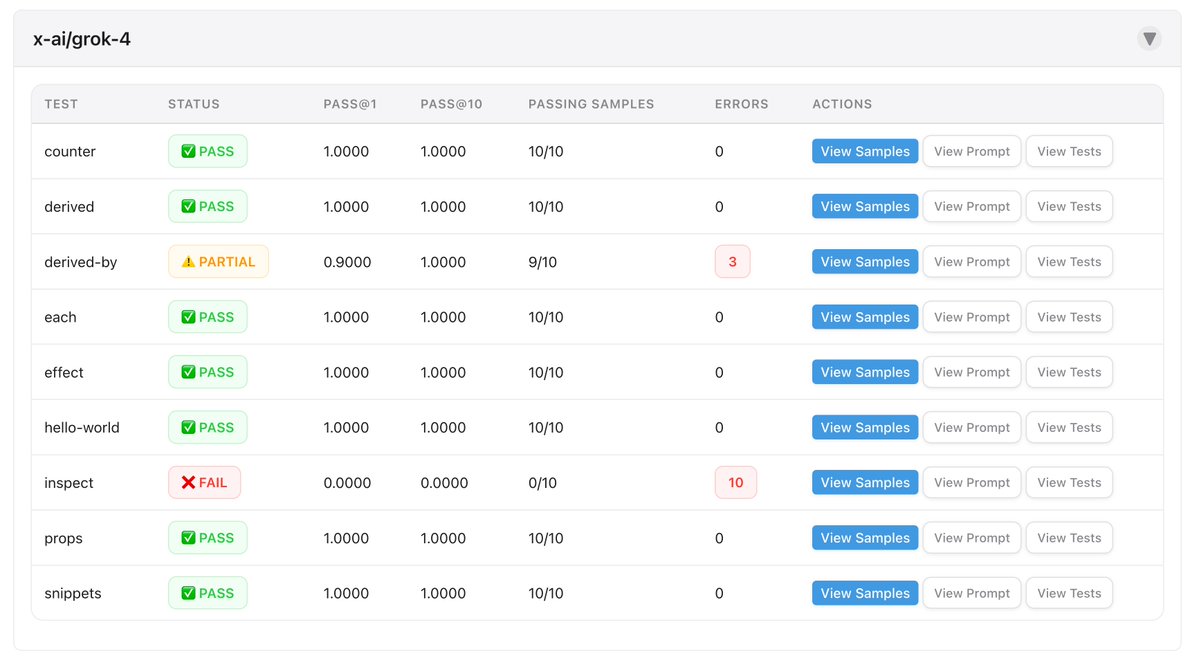This screenshot has height=663, width=1199.
Task: Click the PASS@1 column header
Action: [350, 104]
